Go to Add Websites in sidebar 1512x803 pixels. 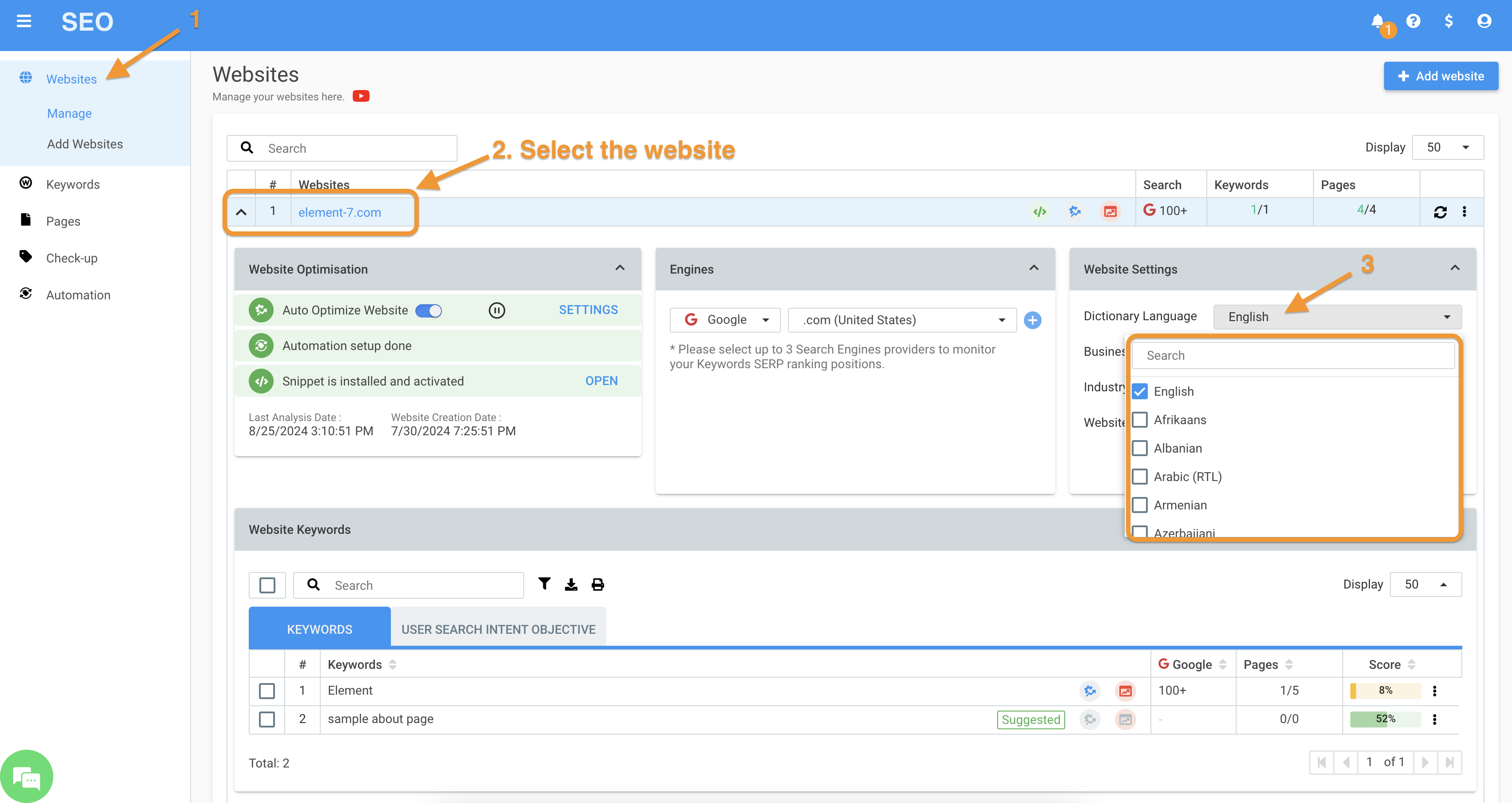click(85, 144)
